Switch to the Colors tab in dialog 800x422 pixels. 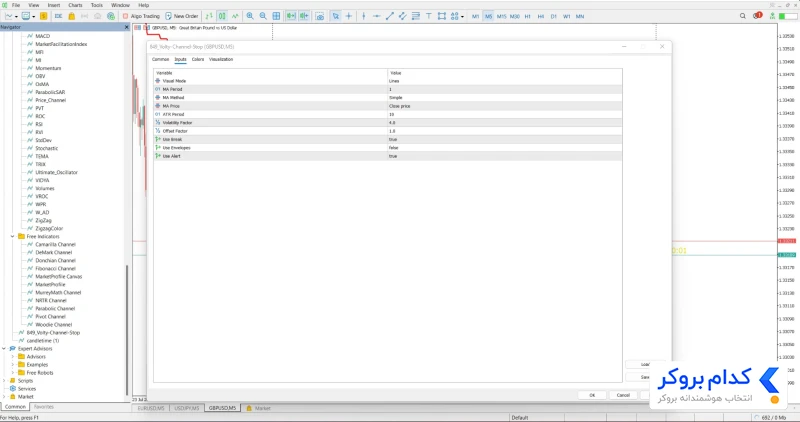coord(198,59)
